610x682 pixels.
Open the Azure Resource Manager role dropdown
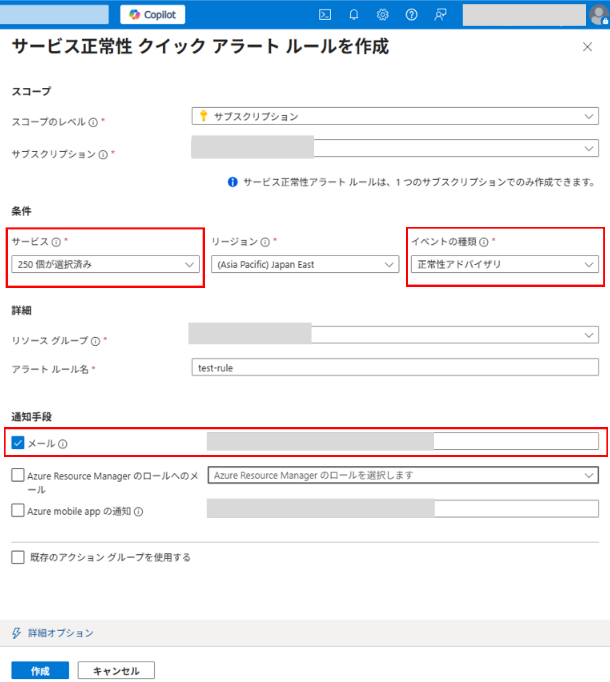403,475
